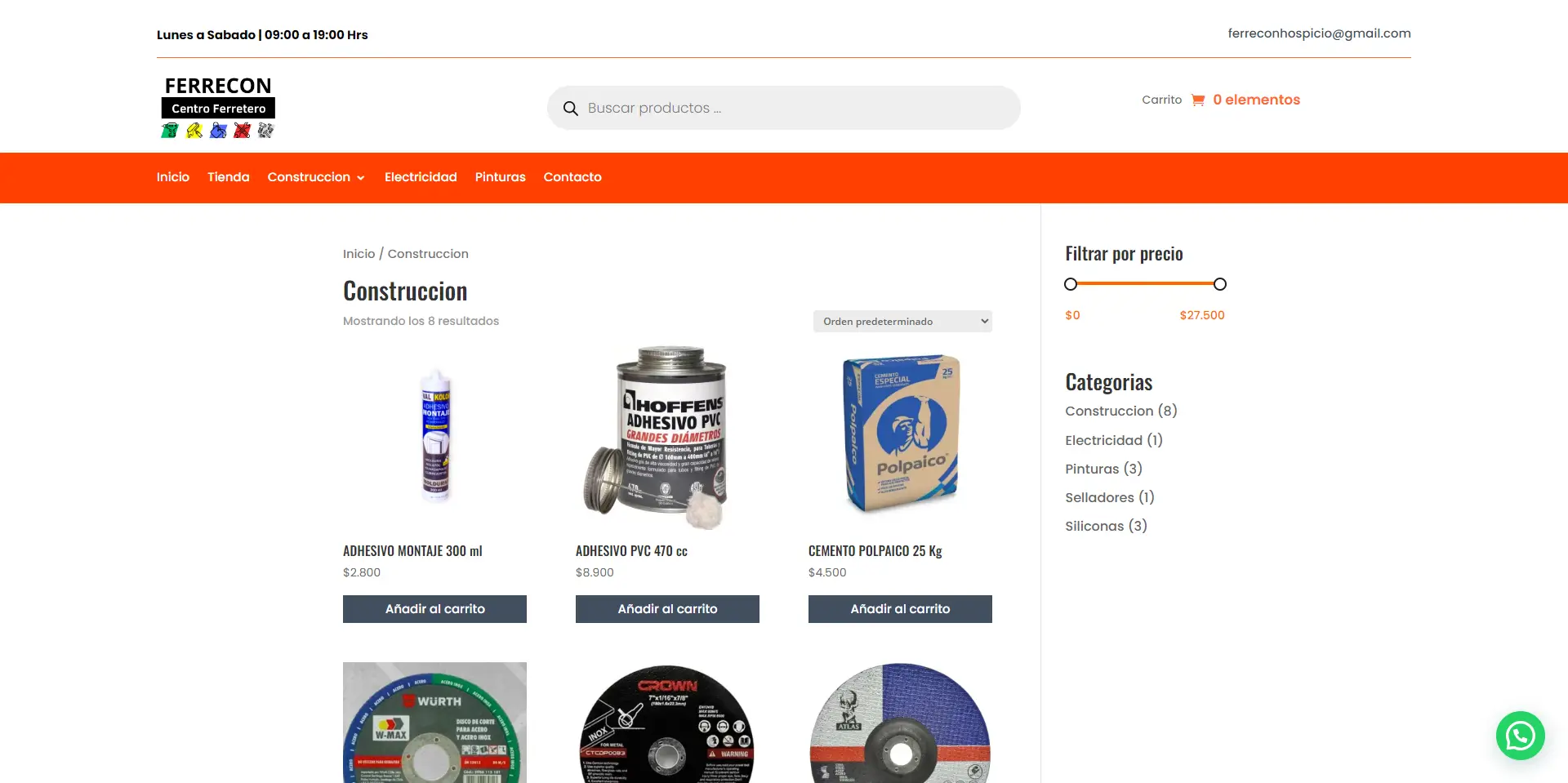Open the Crown cutting disc image
Viewport: 1568px width, 783px height.
667,723
